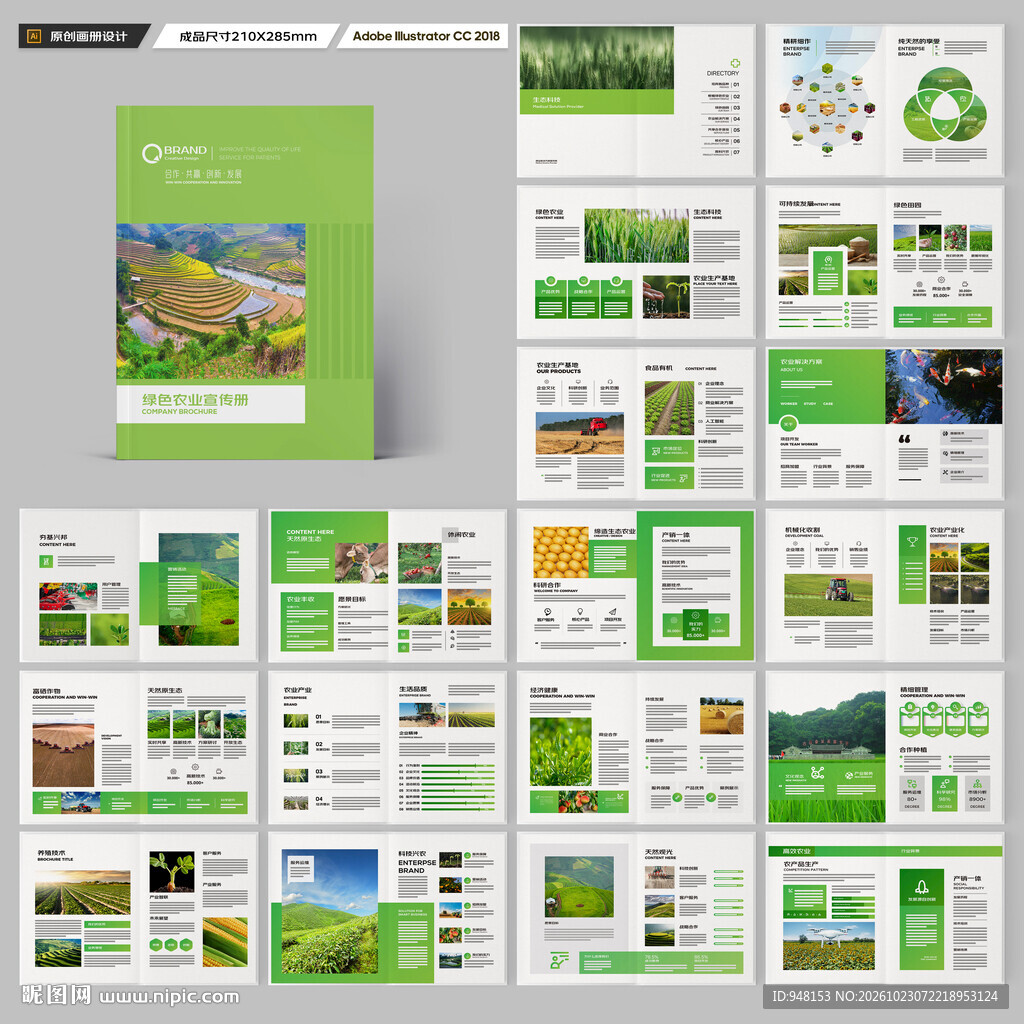Click the "农业解决方案" heading
Viewport: 1024px width, 1024px height.
coord(801,361)
